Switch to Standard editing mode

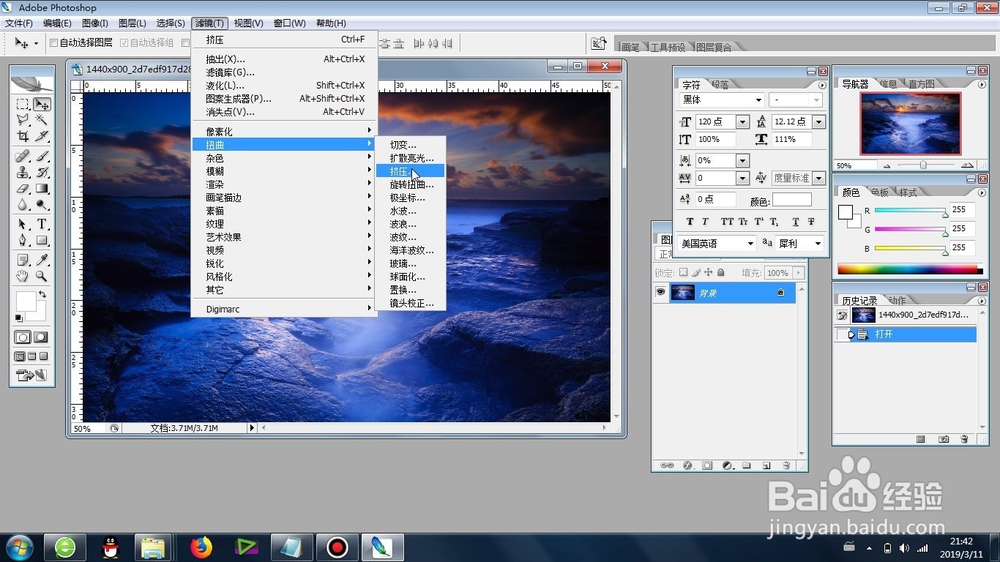pos(23,337)
